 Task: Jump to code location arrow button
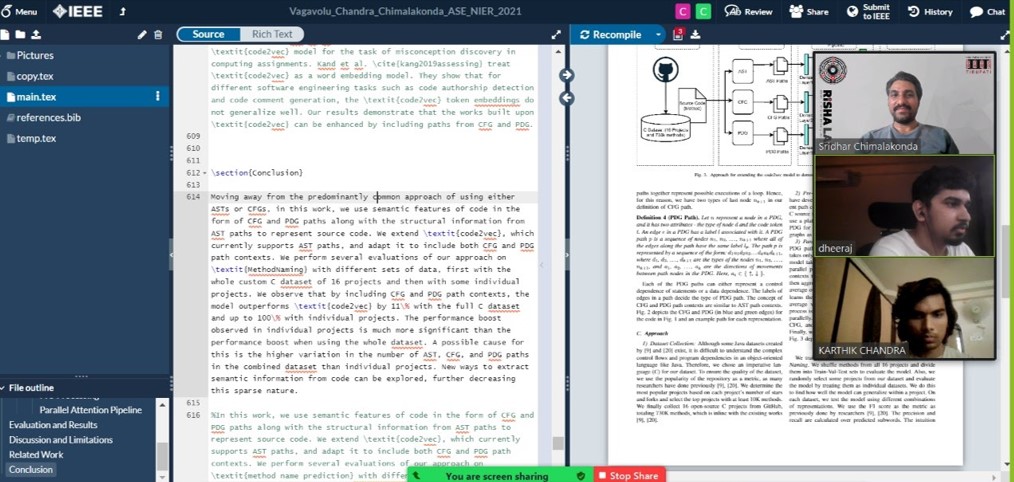566,98
